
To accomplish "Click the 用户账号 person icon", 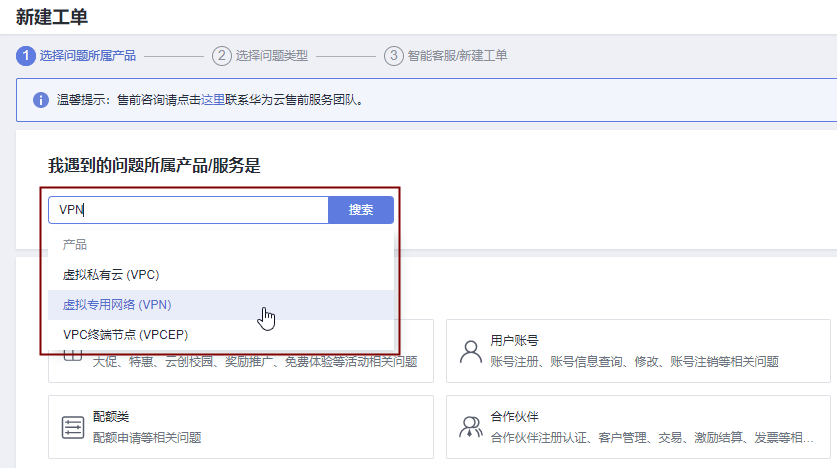I will pyautogui.click(x=470, y=352).
